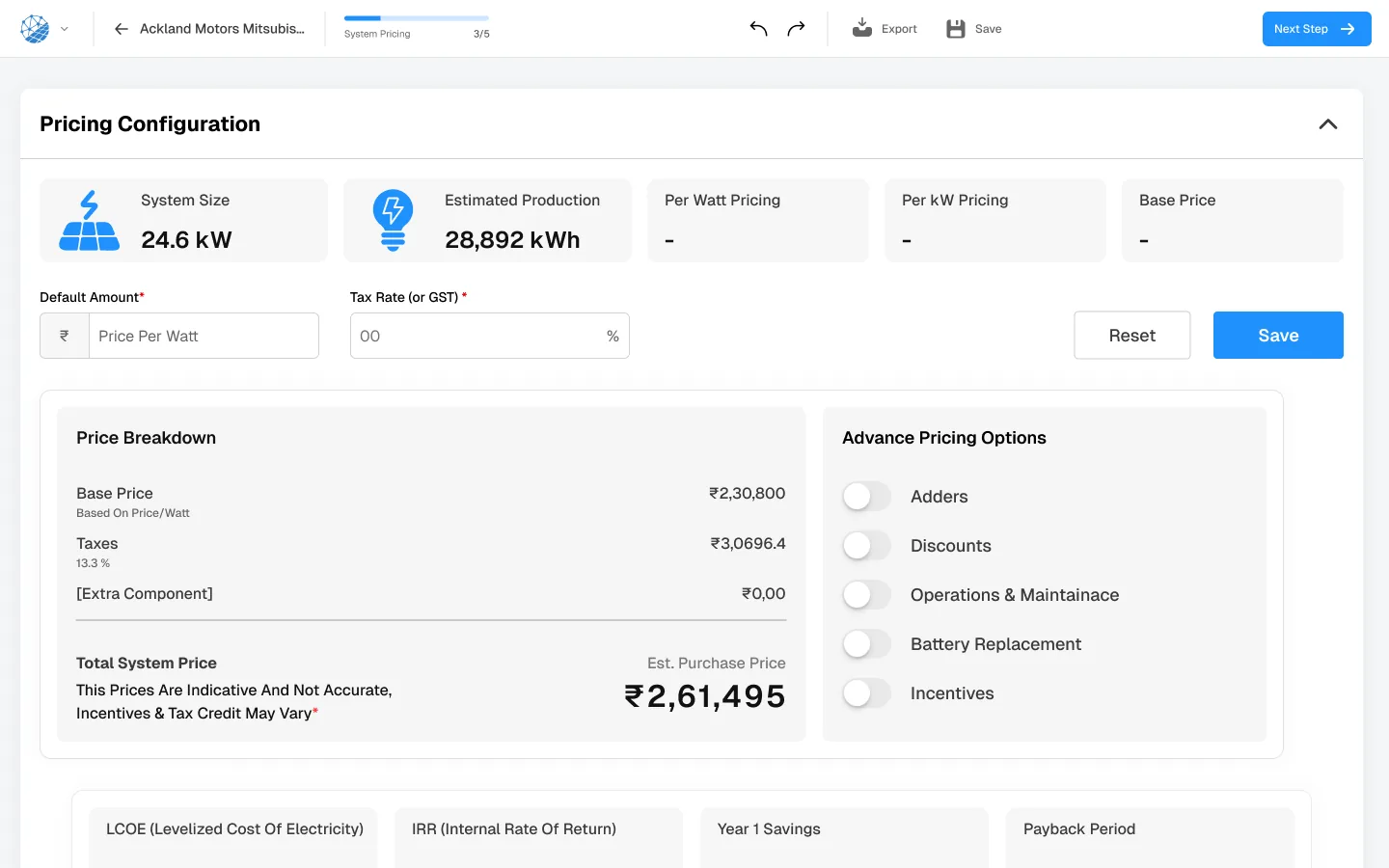Click Ackland Motors Mitsubishi project title
Viewport: 1389px width, 868px height.
pos(222,29)
